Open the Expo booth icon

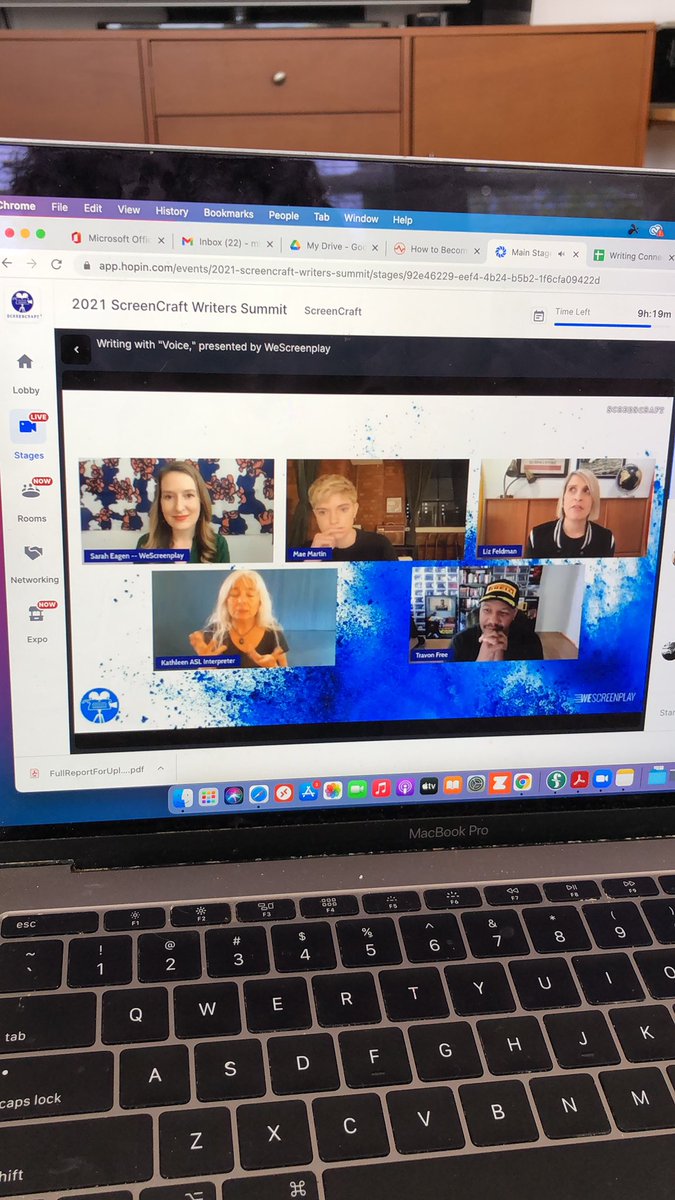tap(35, 614)
